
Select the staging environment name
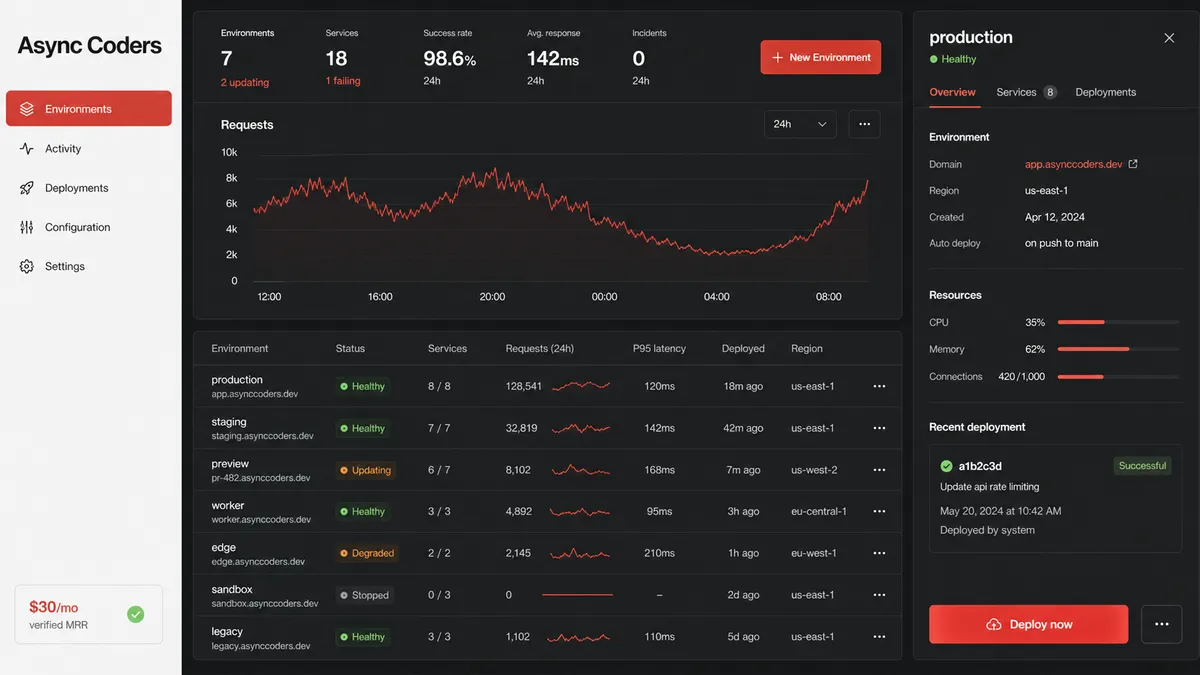pyautogui.click(x=229, y=422)
